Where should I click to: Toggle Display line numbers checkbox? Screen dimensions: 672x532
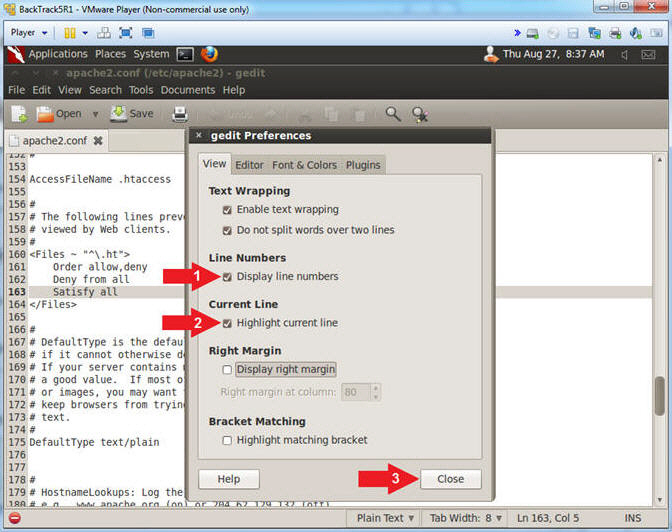point(227,277)
